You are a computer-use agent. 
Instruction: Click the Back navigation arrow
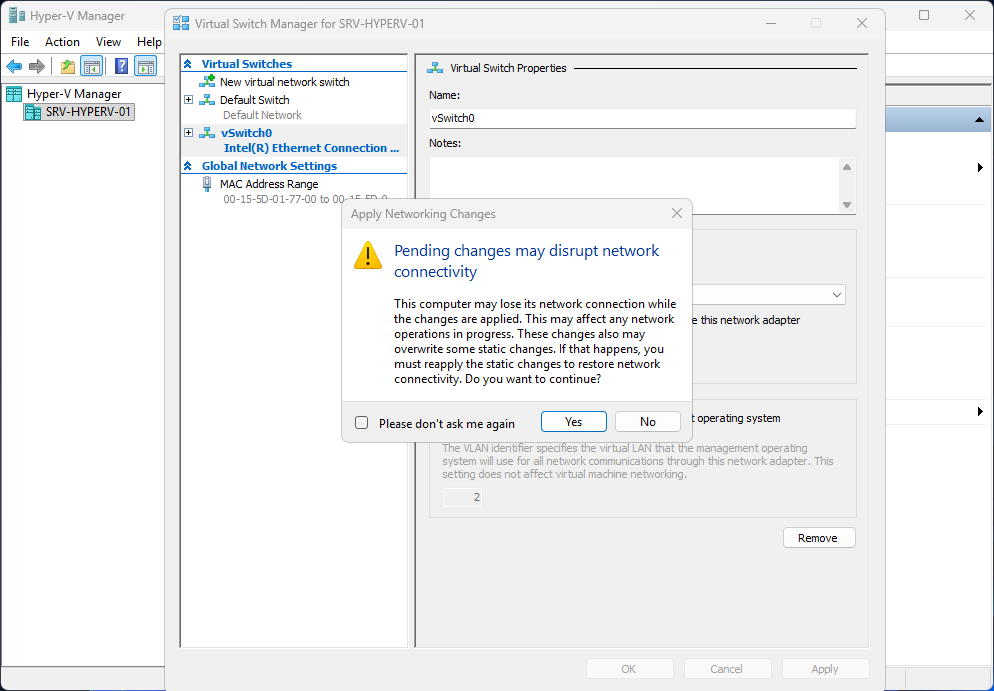click(x=13, y=66)
